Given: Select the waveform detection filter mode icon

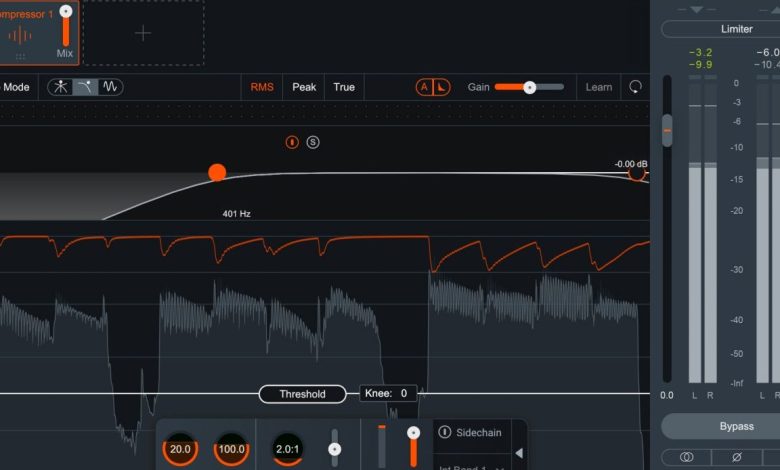Looking at the screenshot, I should [110, 87].
